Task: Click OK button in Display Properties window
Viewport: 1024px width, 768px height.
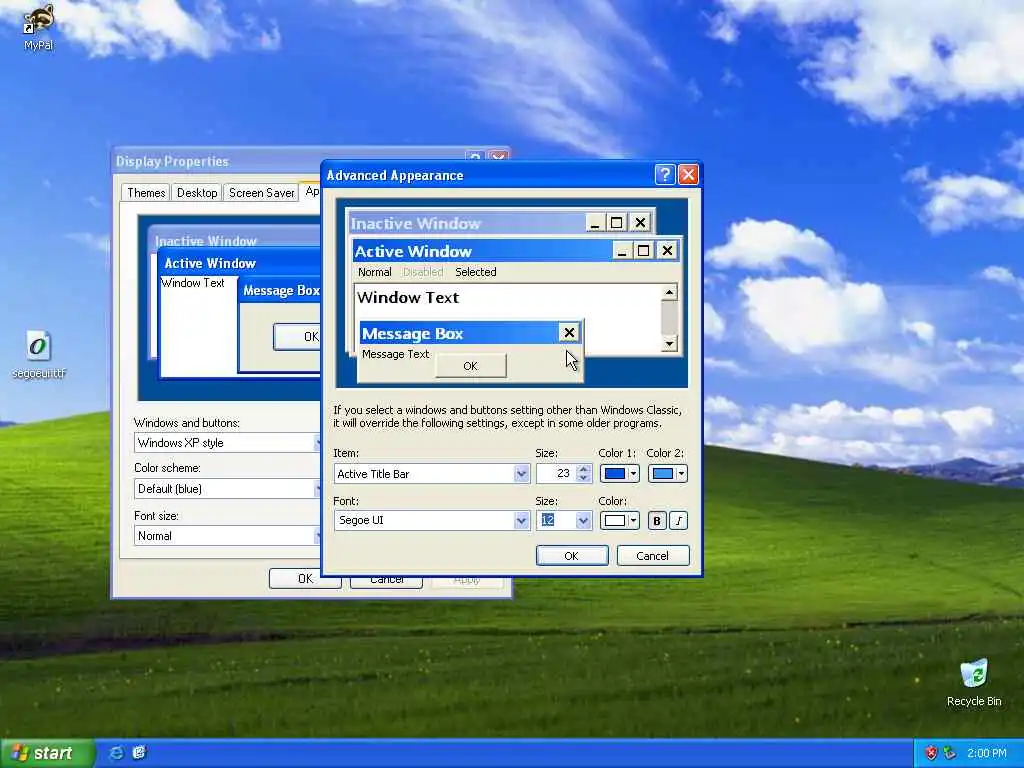Action: coord(305,579)
